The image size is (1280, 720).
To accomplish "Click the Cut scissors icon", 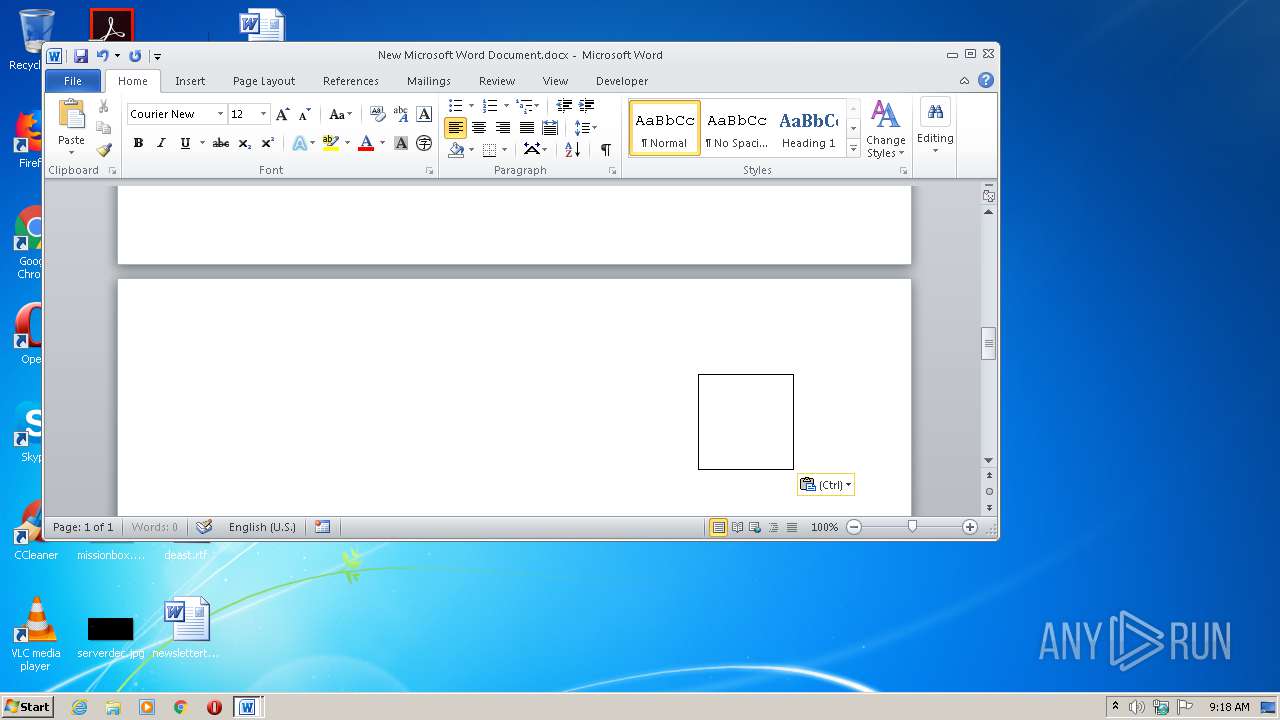I will pyautogui.click(x=103, y=106).
